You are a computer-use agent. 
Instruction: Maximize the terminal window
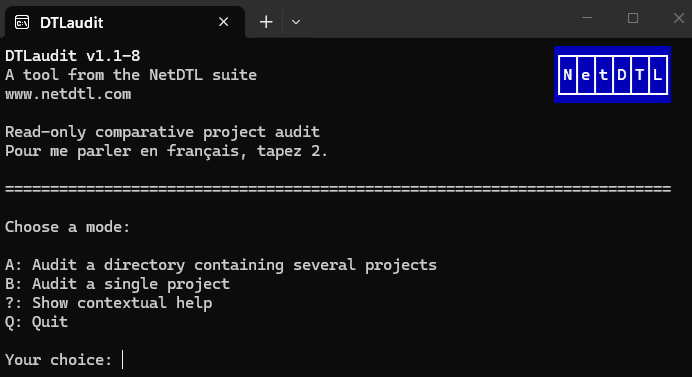tap(633, 18)
